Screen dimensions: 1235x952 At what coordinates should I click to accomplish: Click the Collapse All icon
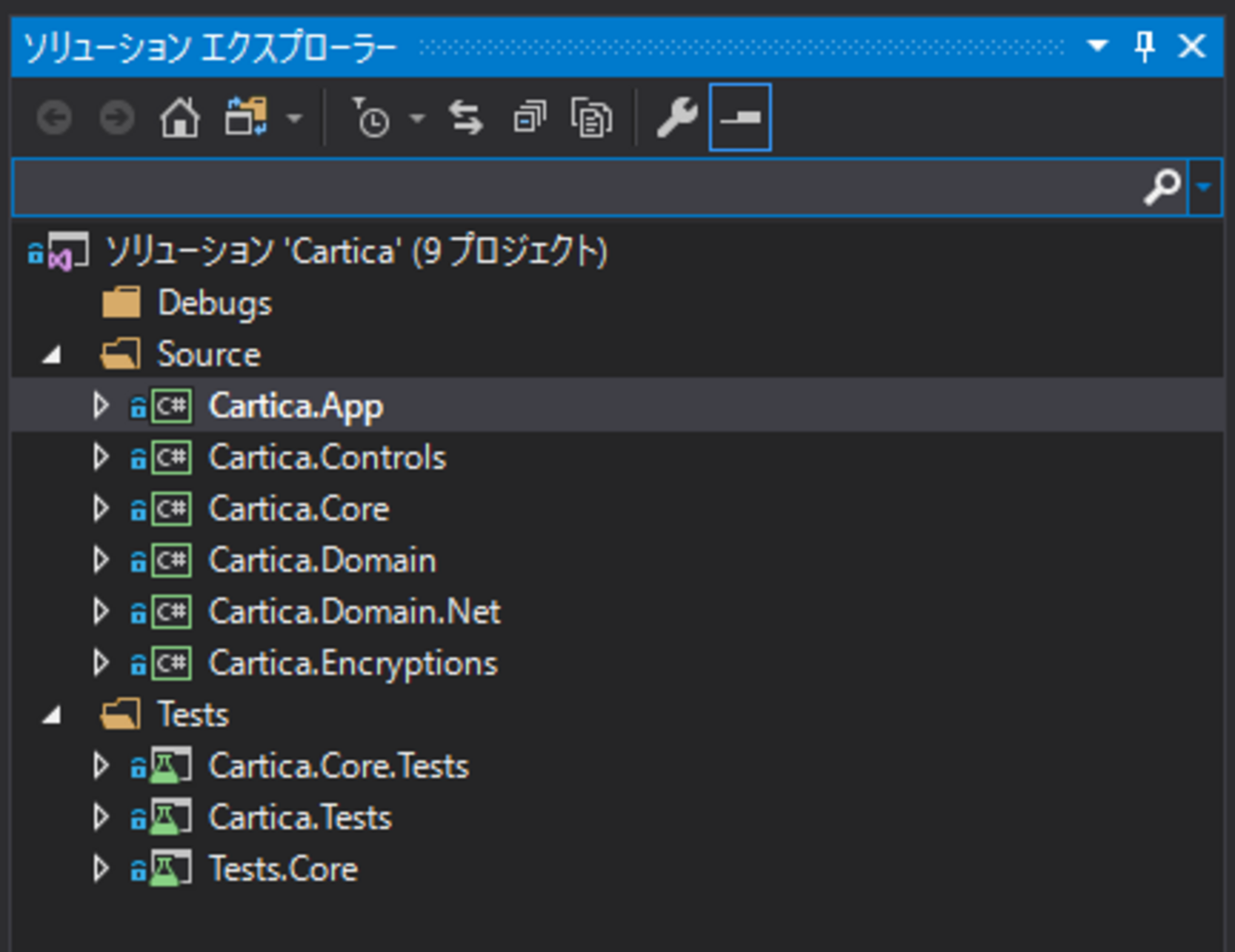tap(529, 119)
